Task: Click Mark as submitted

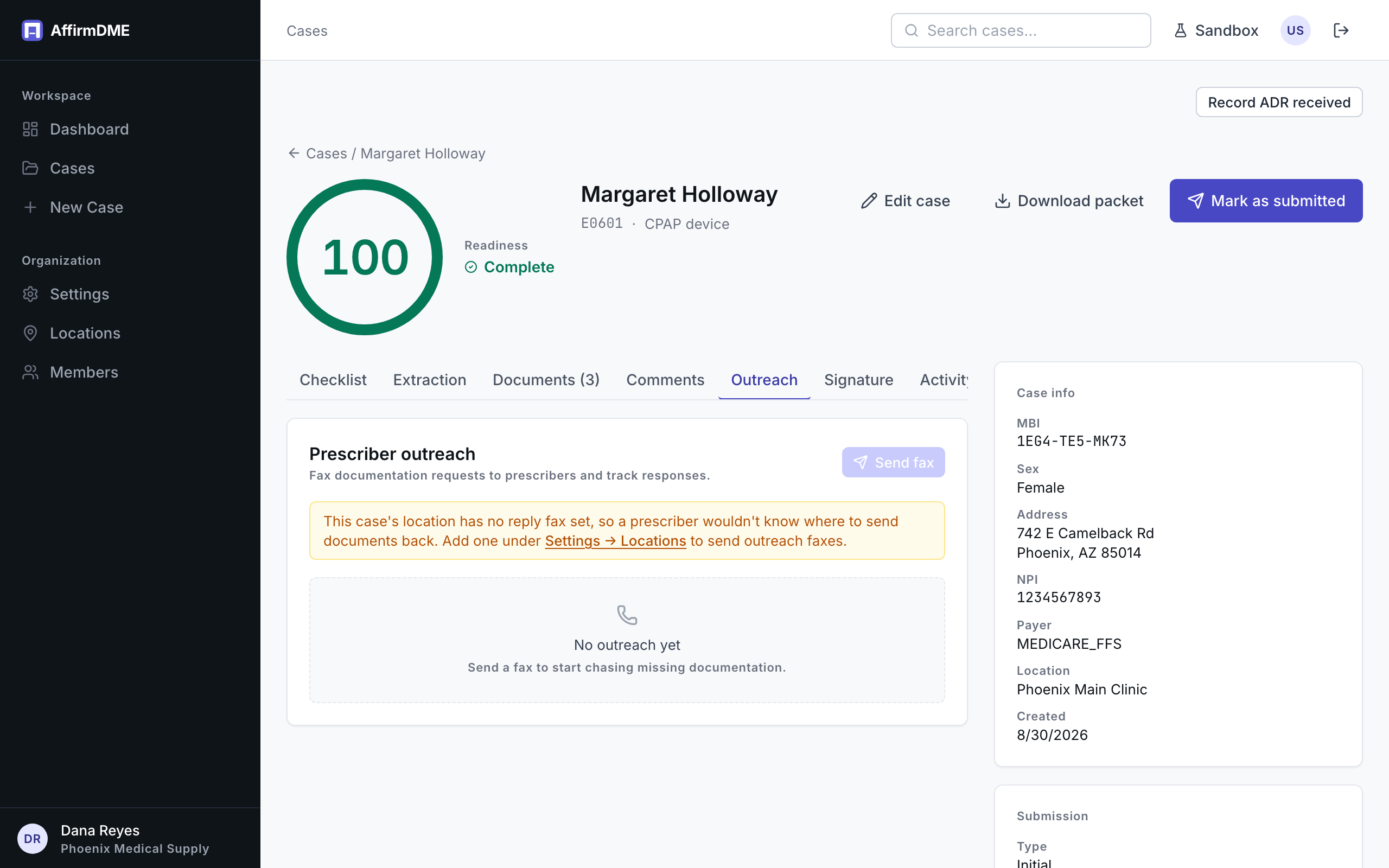Action: click(x=1266, y=201)
